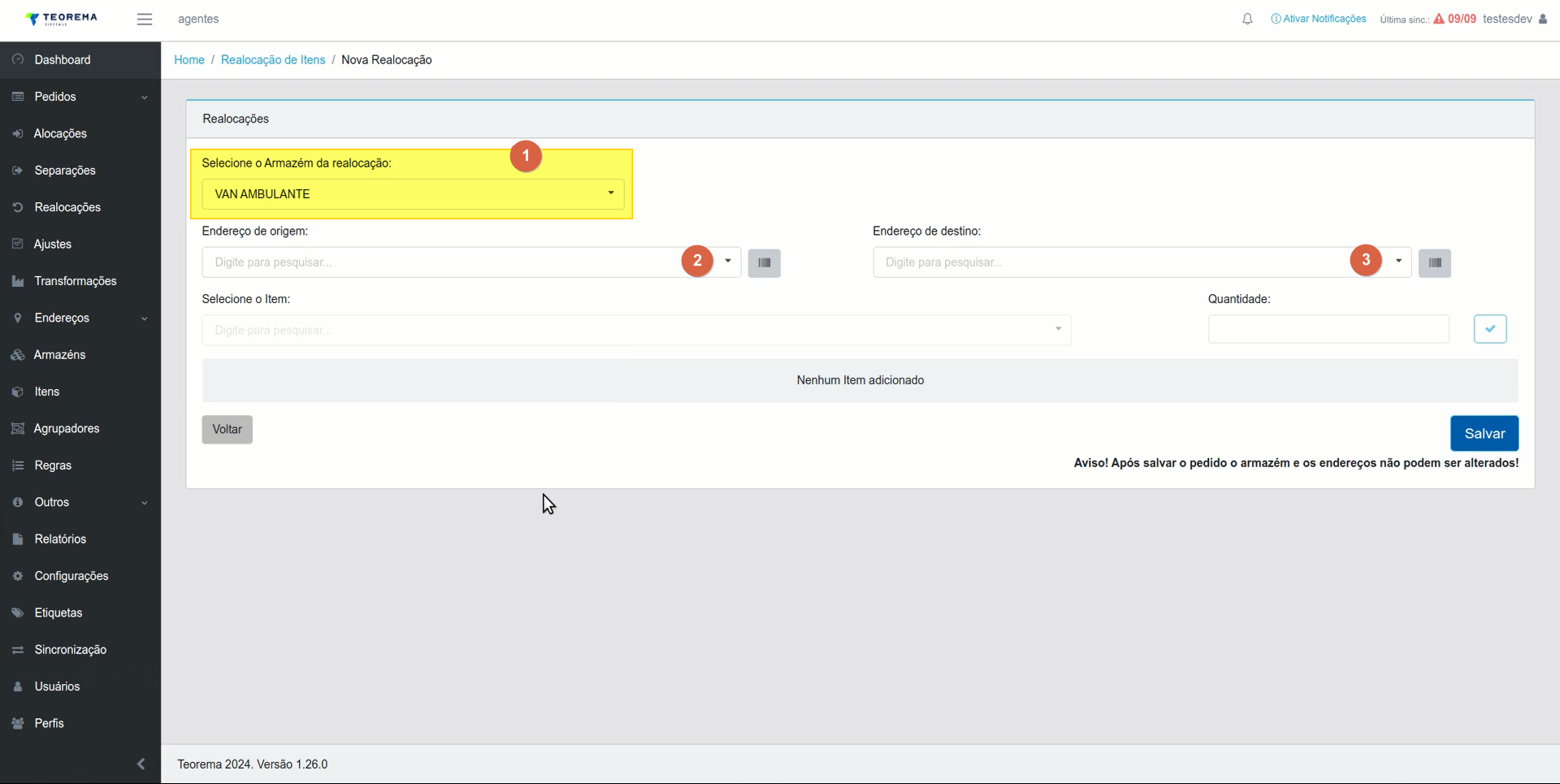Open Dashboard in sidebar
The image size is (1560, 784).
point(80,59)
